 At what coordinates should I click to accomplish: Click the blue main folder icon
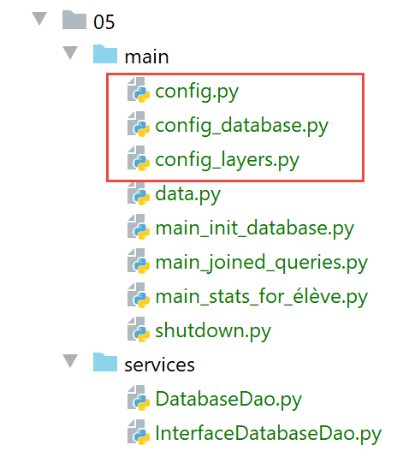point(105,54)
